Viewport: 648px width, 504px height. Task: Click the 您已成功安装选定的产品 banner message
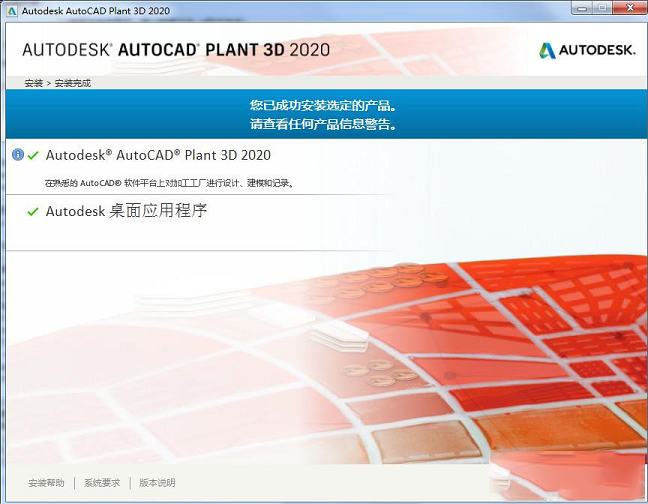[323, 105]
